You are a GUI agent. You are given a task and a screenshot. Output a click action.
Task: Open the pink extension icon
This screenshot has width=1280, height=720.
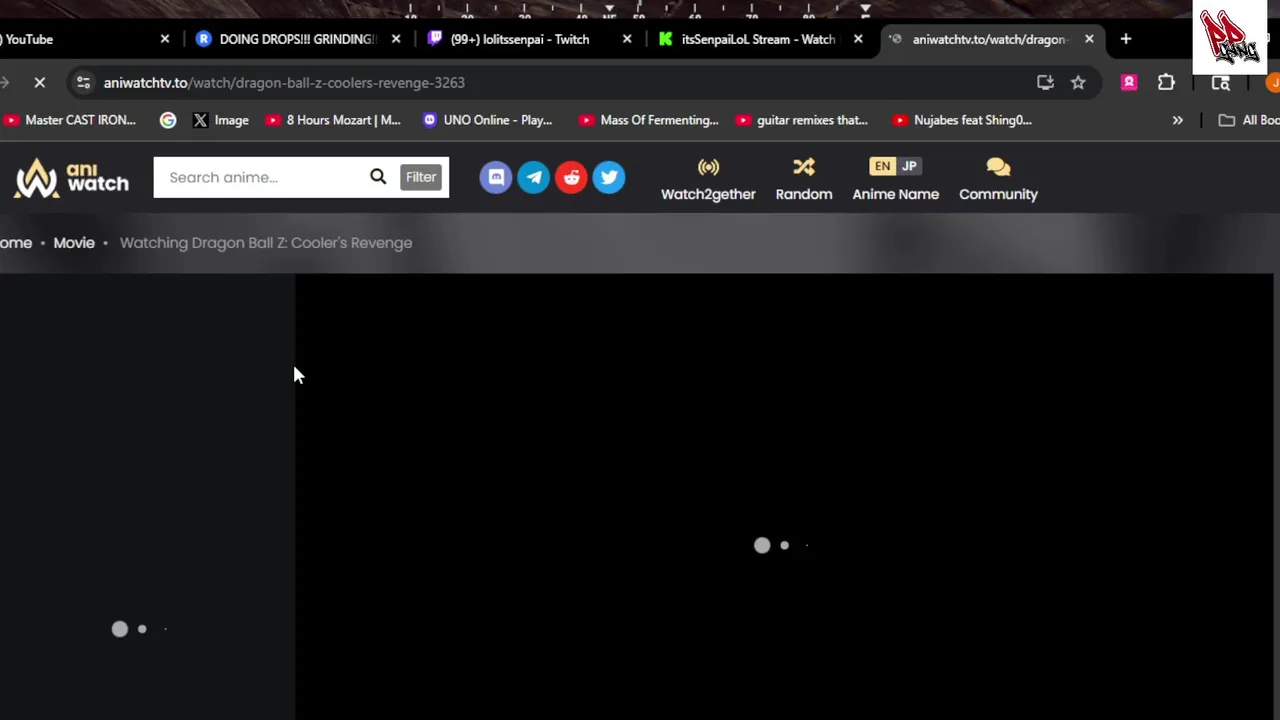[x=1129, y=83]
